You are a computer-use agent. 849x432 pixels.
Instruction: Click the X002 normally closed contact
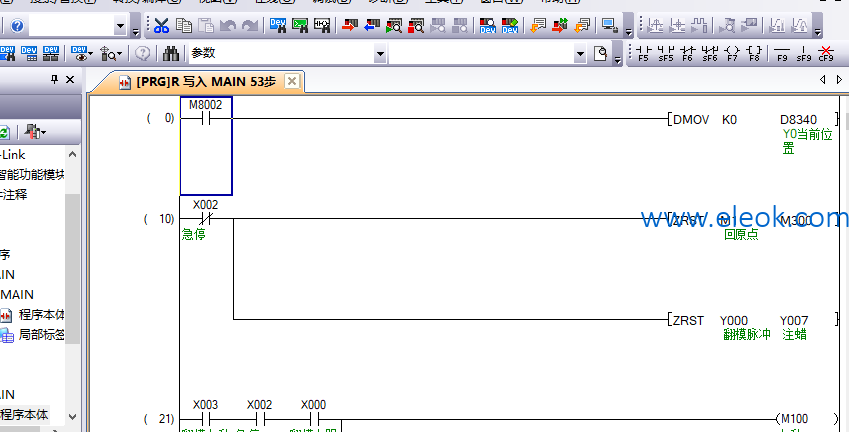[206, 219]
